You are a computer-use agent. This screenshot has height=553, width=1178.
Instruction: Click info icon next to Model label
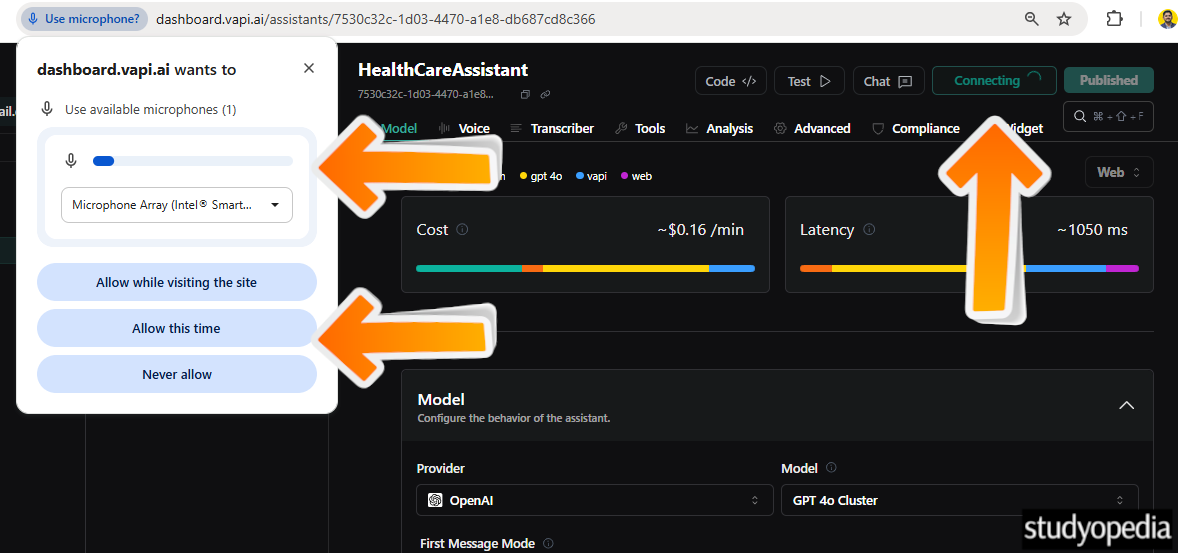(x=831, y=468)
